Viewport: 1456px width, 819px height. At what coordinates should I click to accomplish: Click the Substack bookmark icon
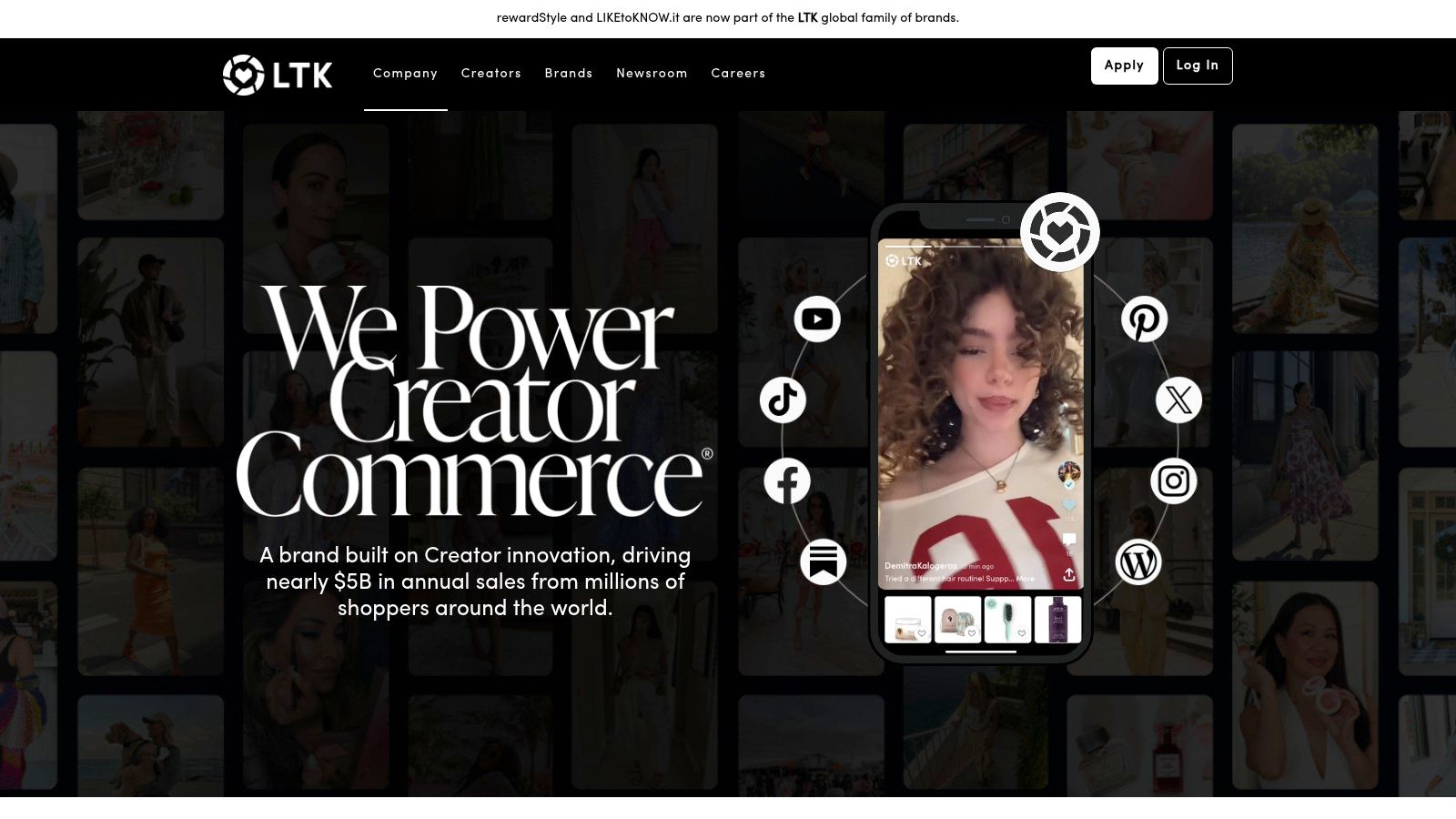point(824,561)
